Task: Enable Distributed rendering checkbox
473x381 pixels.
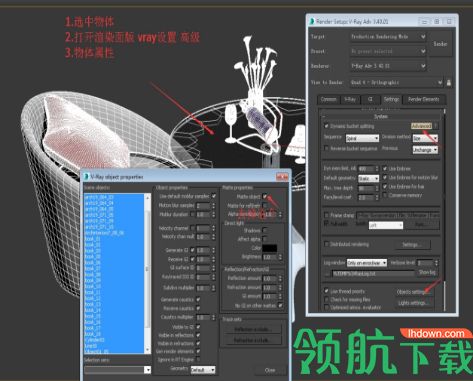Action: tap(326, 244)
